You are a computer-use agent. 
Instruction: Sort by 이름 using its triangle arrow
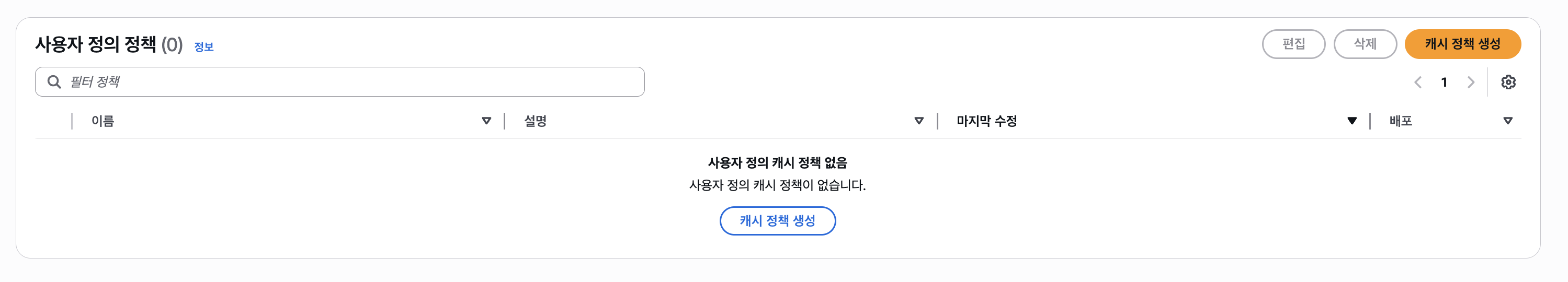coord(486,121)
